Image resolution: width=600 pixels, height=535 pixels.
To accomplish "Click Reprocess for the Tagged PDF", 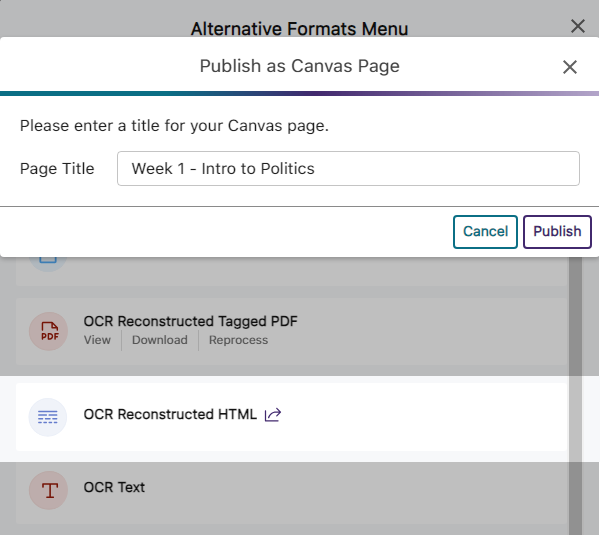I will coord(239,340).
